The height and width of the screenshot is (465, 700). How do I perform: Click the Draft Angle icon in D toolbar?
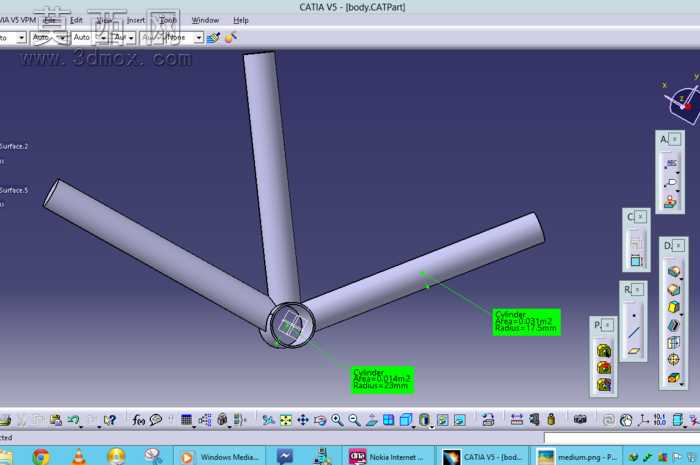pos(674,307)
